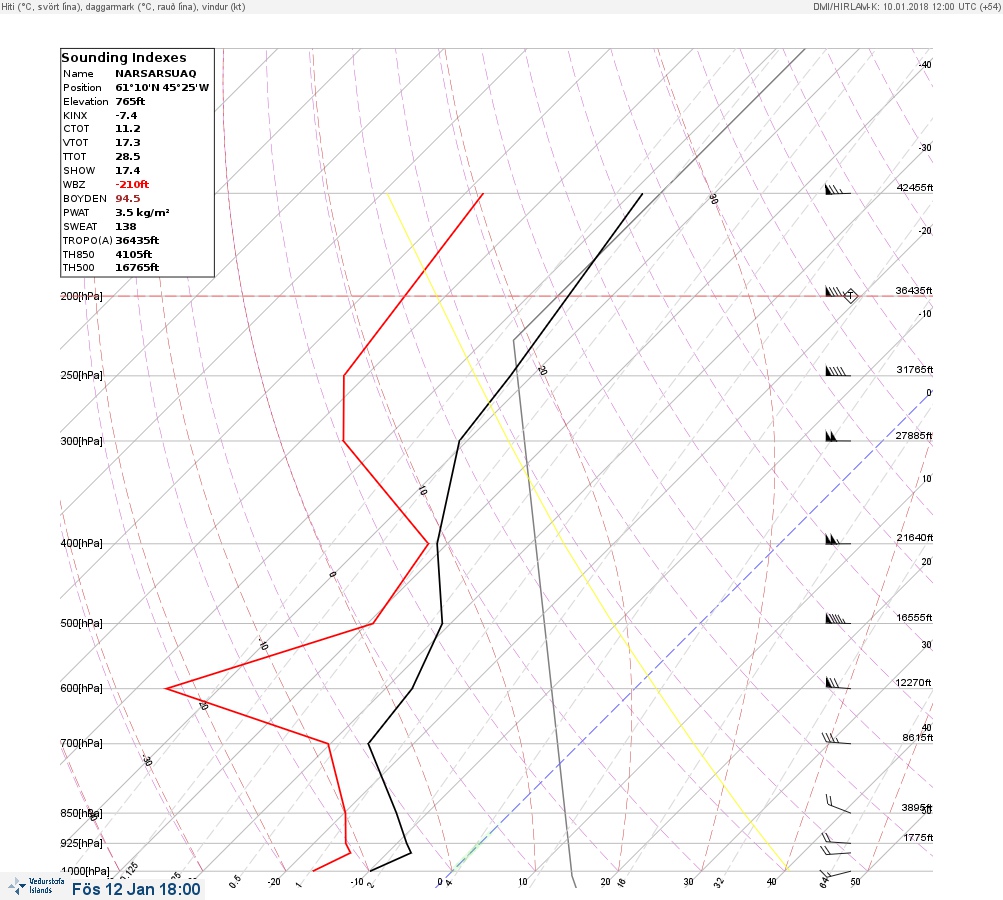This screenshot has width=1003, height=900.
Task: Click the 500[hPa] pressure label
Action: click(81, 624)
